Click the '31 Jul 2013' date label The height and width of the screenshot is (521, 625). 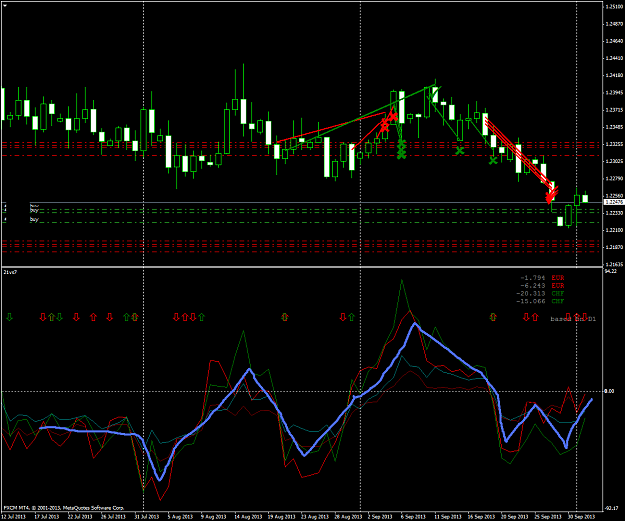point(146,517)
